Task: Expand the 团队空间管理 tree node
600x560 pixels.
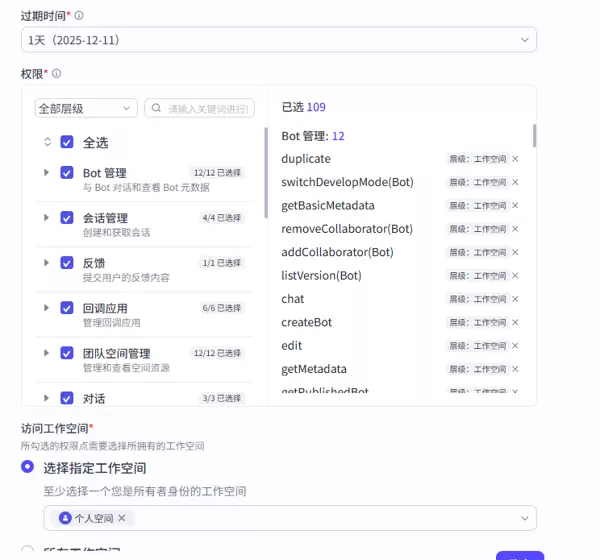Action: click(46, 353)
